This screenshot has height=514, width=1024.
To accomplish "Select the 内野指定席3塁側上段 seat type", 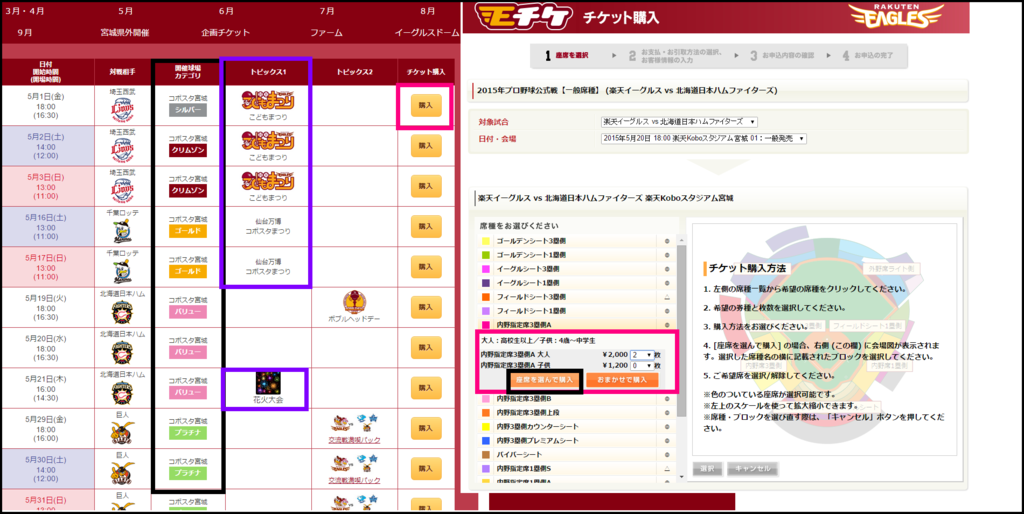I will (x=576, y=413).
